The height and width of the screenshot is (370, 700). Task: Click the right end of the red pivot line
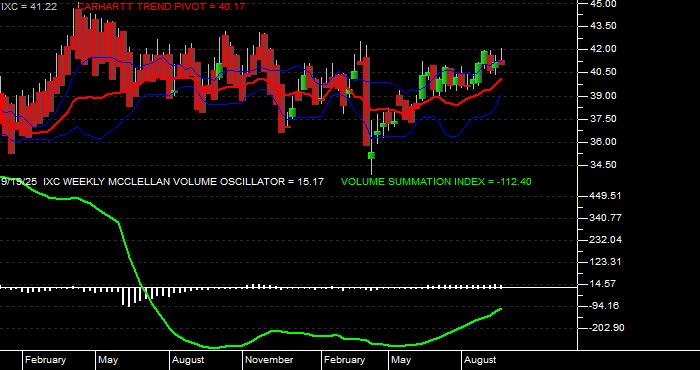[501, 79]
